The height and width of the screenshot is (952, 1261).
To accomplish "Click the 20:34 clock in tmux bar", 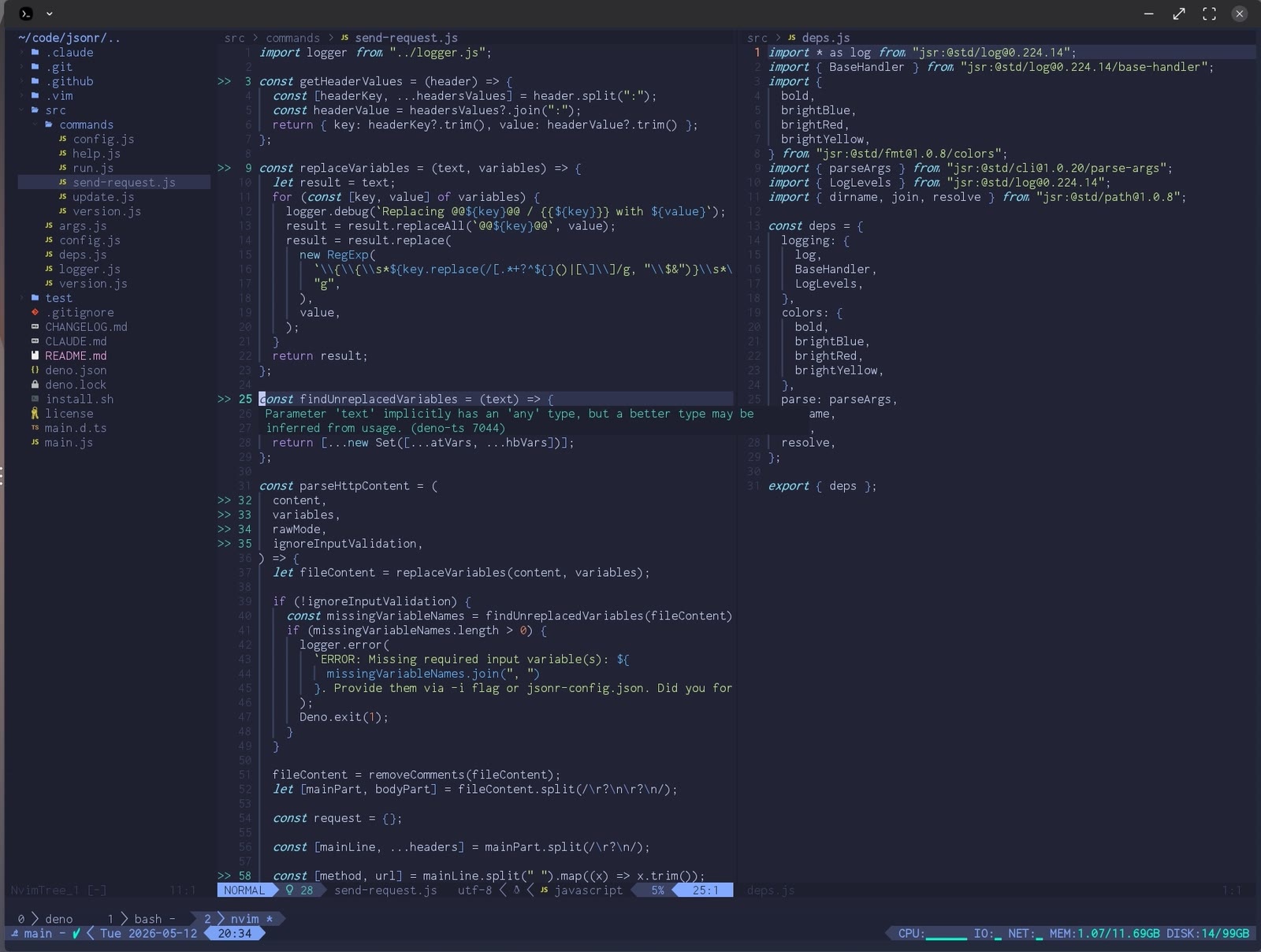I will [x=234, y=933].
